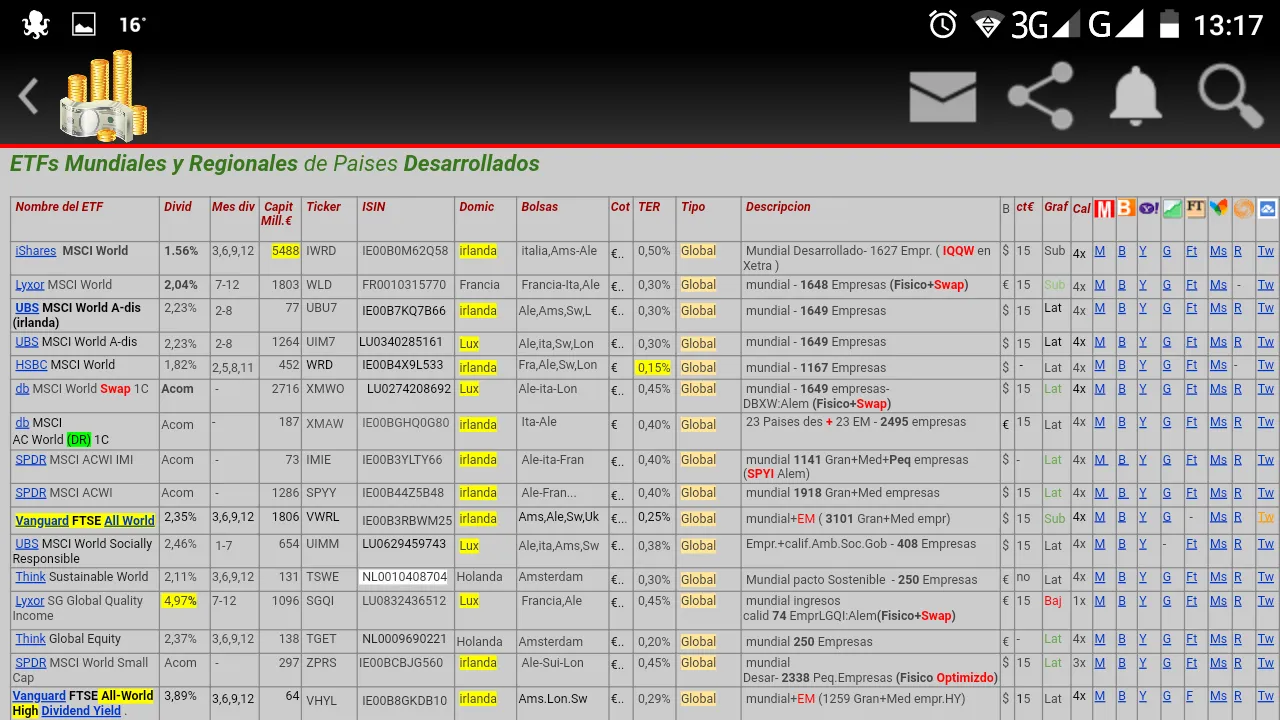Open the bell notifications icon
The image size is (1280, 720).
(x=1136, y=96)
